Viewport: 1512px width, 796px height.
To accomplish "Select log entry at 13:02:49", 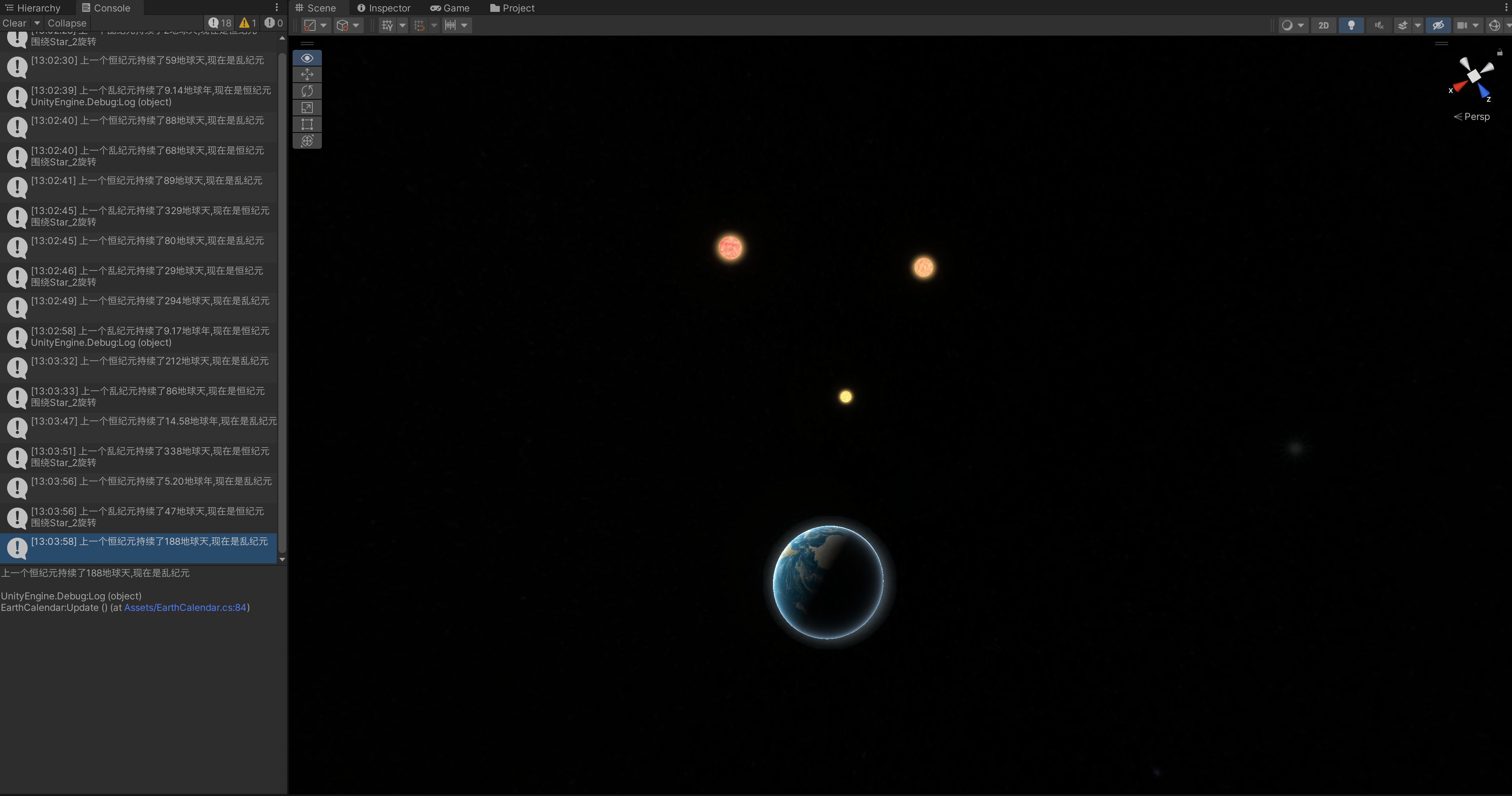I will tap(138, 307).
